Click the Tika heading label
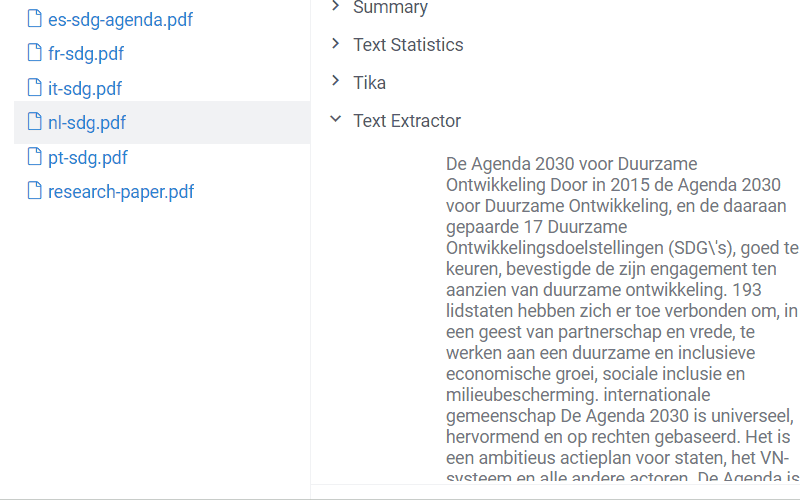This screenshot has height=500, width=800. [369, 83]
